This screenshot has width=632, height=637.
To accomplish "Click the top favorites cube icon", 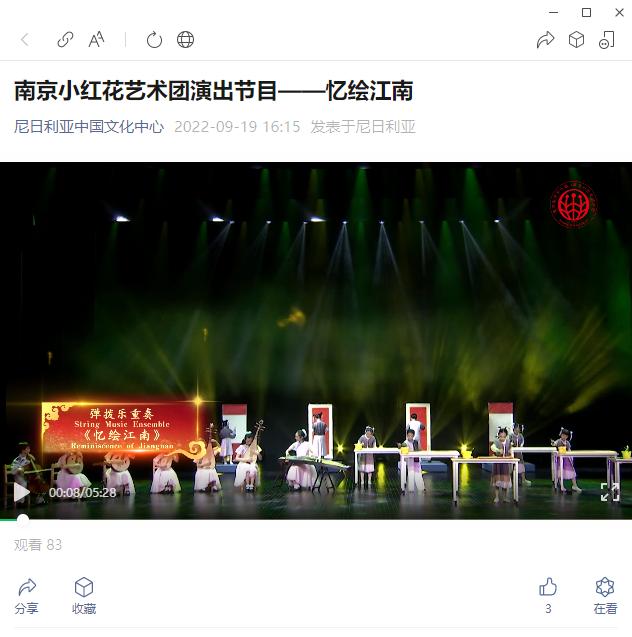I will coord(576,40).
